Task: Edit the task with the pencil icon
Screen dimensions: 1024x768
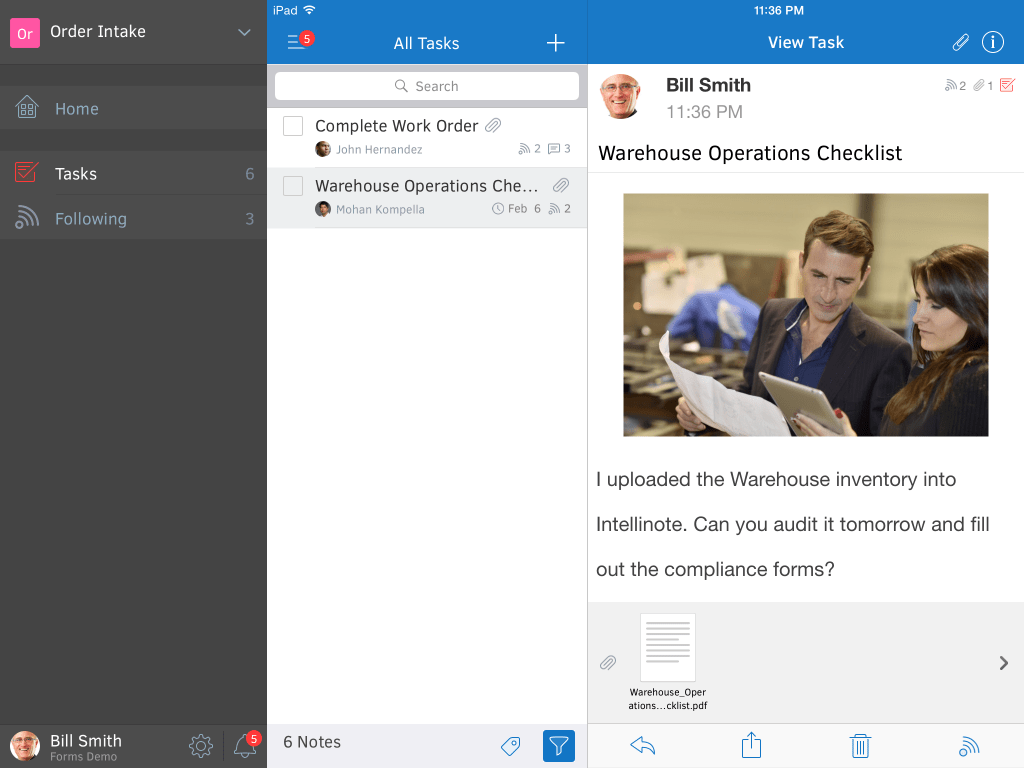Action: pyautogui.click(x=960, y=42)
